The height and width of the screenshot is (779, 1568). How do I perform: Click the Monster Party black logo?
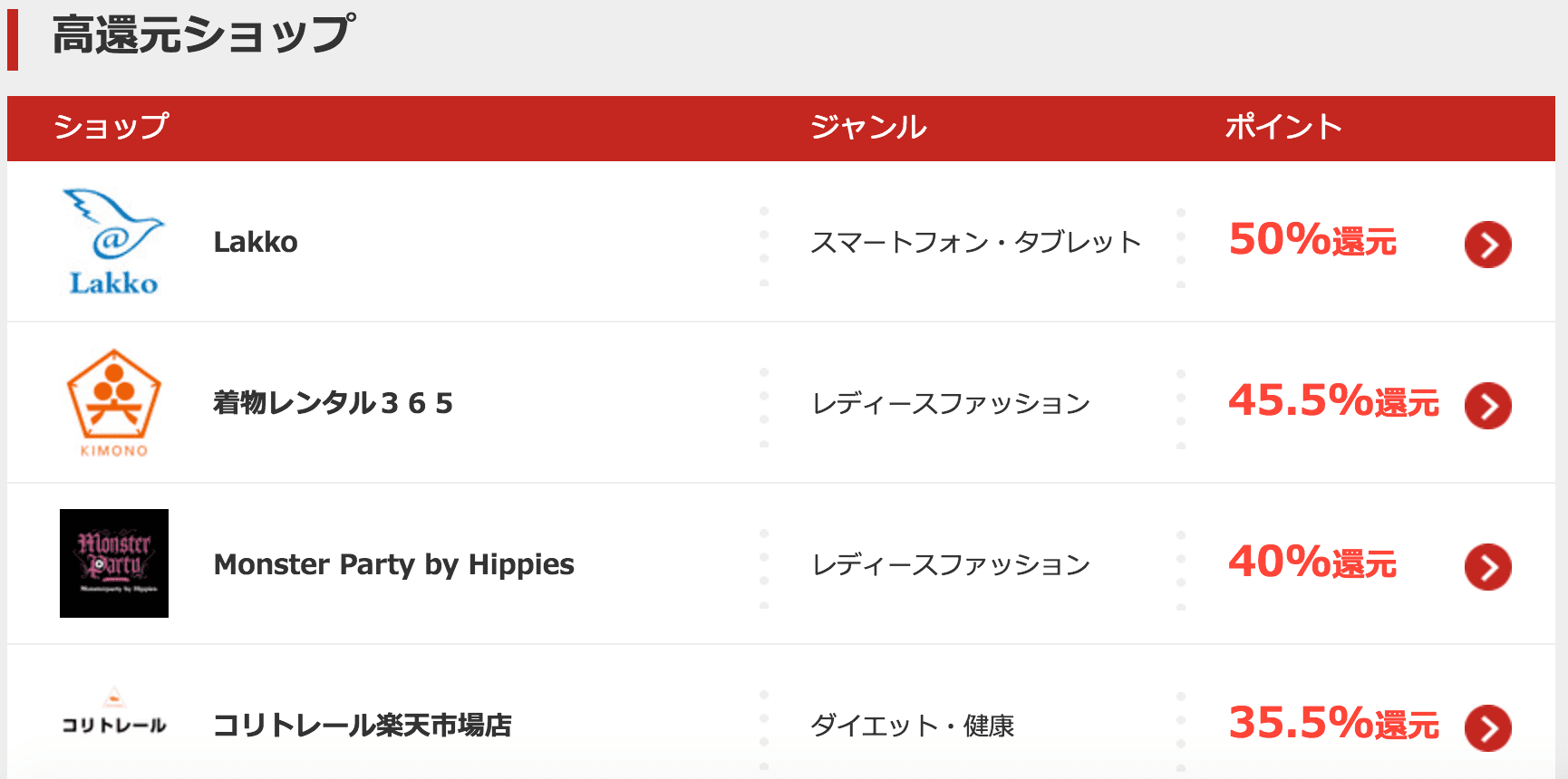(x=114, y=563)
